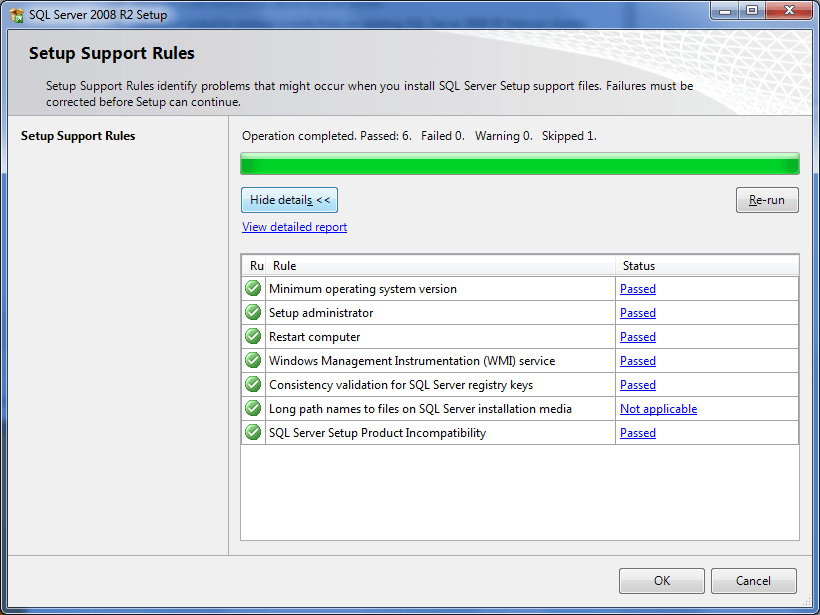This screenshot has width=820, height=615.
Task: Click Not applicable for Long path names rule
Action: click(658, 408)
